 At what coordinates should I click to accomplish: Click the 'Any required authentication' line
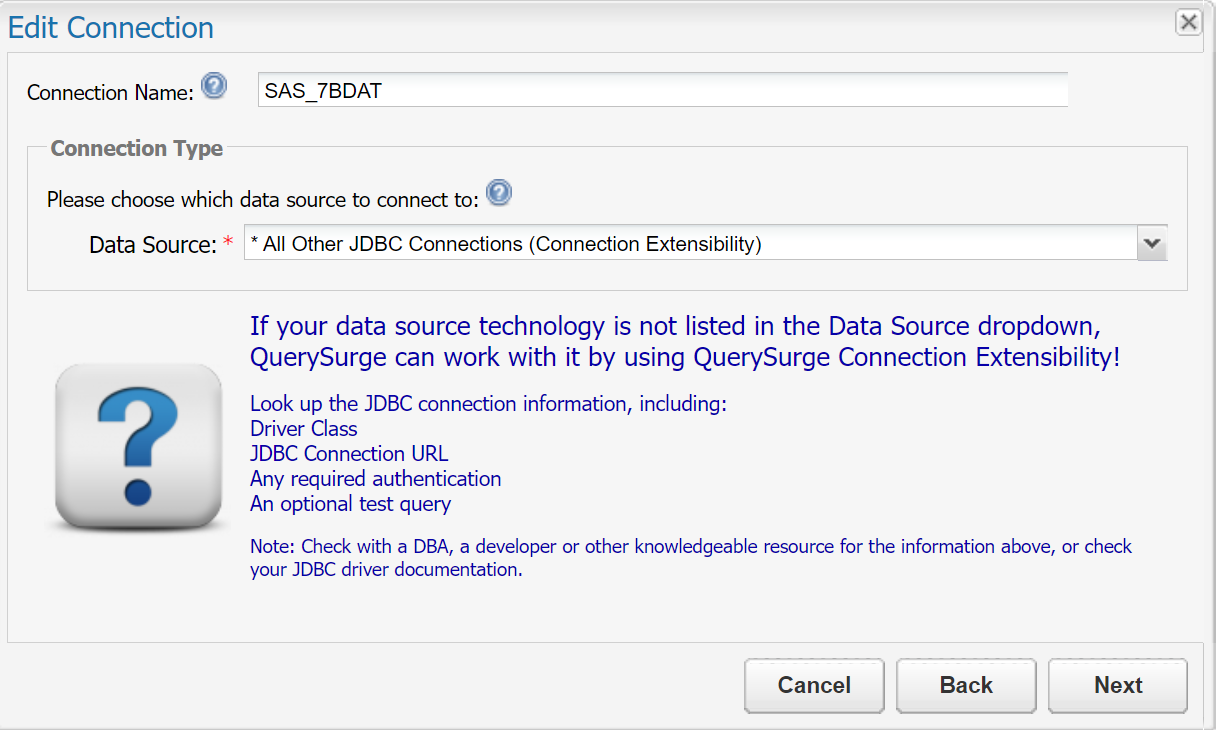coord(375,479)
